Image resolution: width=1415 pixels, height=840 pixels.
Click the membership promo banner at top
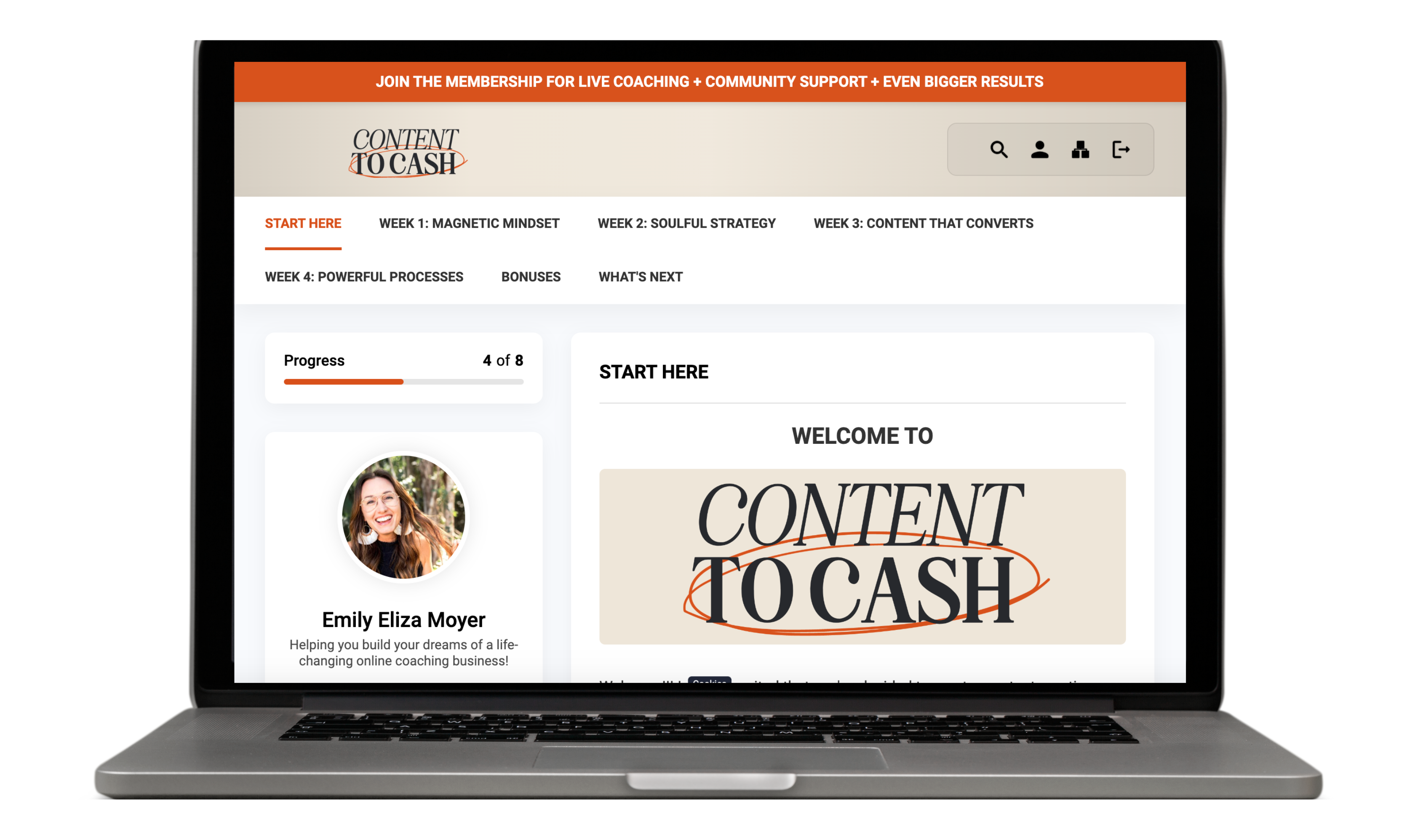point(709,82)
